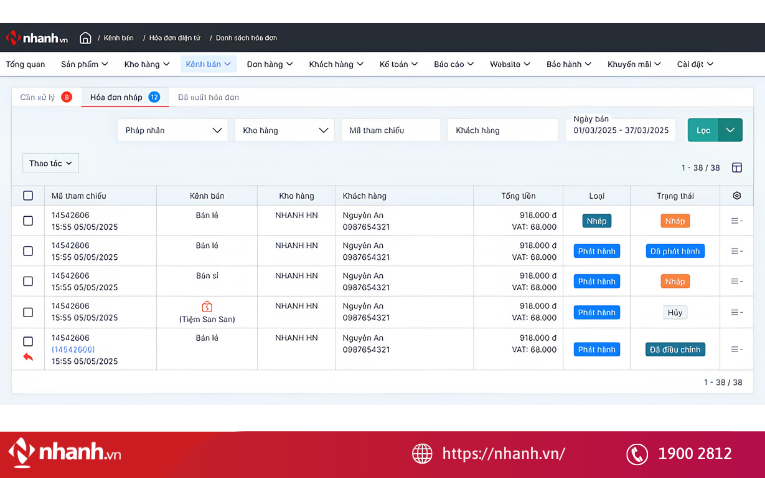This screenshot has width=765, height=478.
Task: Click the globe icon in footer banner
Action: click(422, 454)
